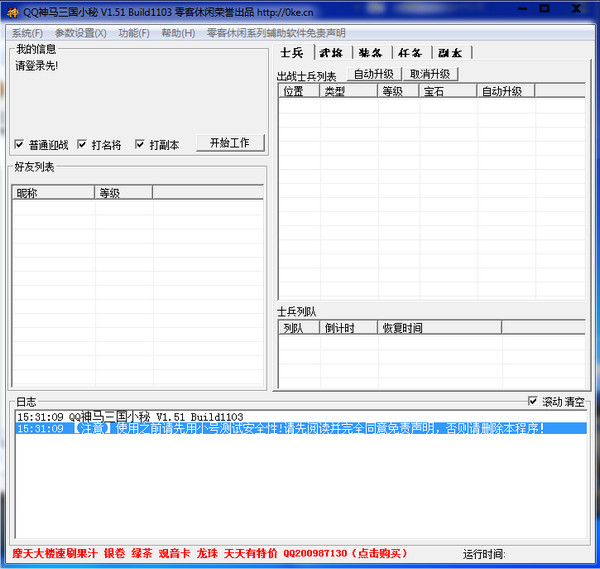The height and width of the screenshot is (569, 600).
Task: Click the 列队 column header
Action: (x=299, y=328)
